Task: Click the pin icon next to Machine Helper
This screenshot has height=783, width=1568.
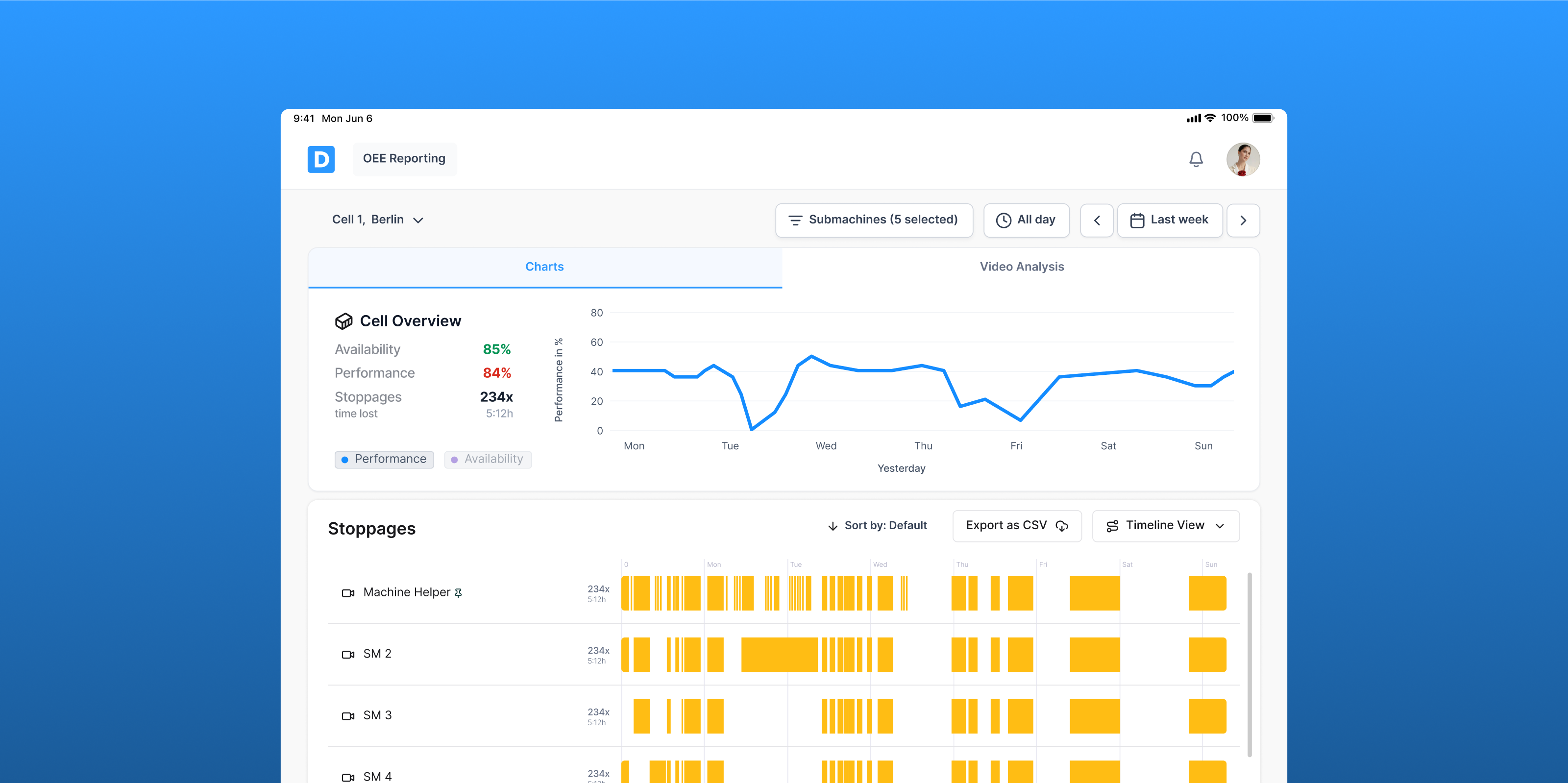Action: coord(458,593)
